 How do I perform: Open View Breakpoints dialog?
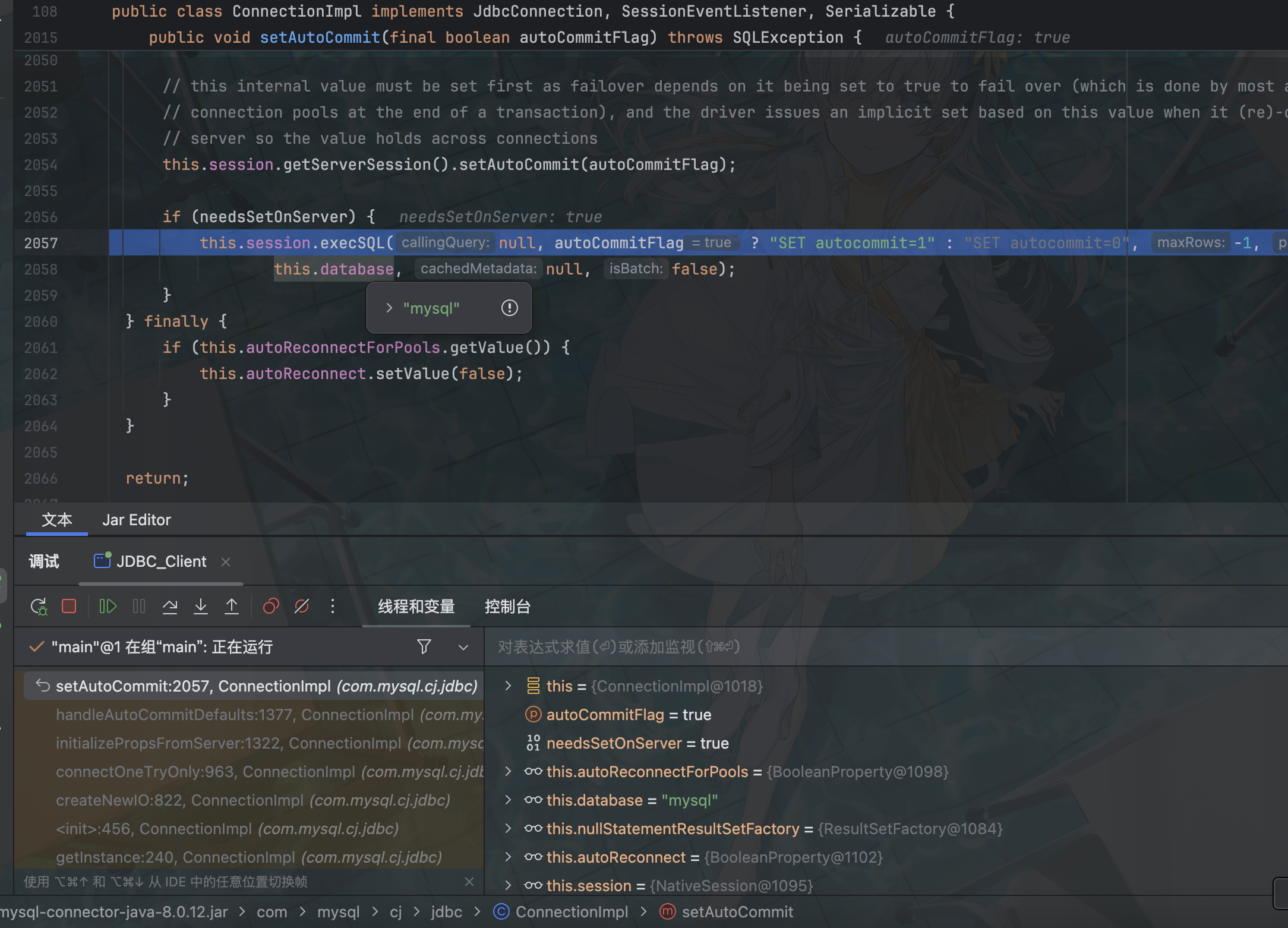tap(271, 607)
